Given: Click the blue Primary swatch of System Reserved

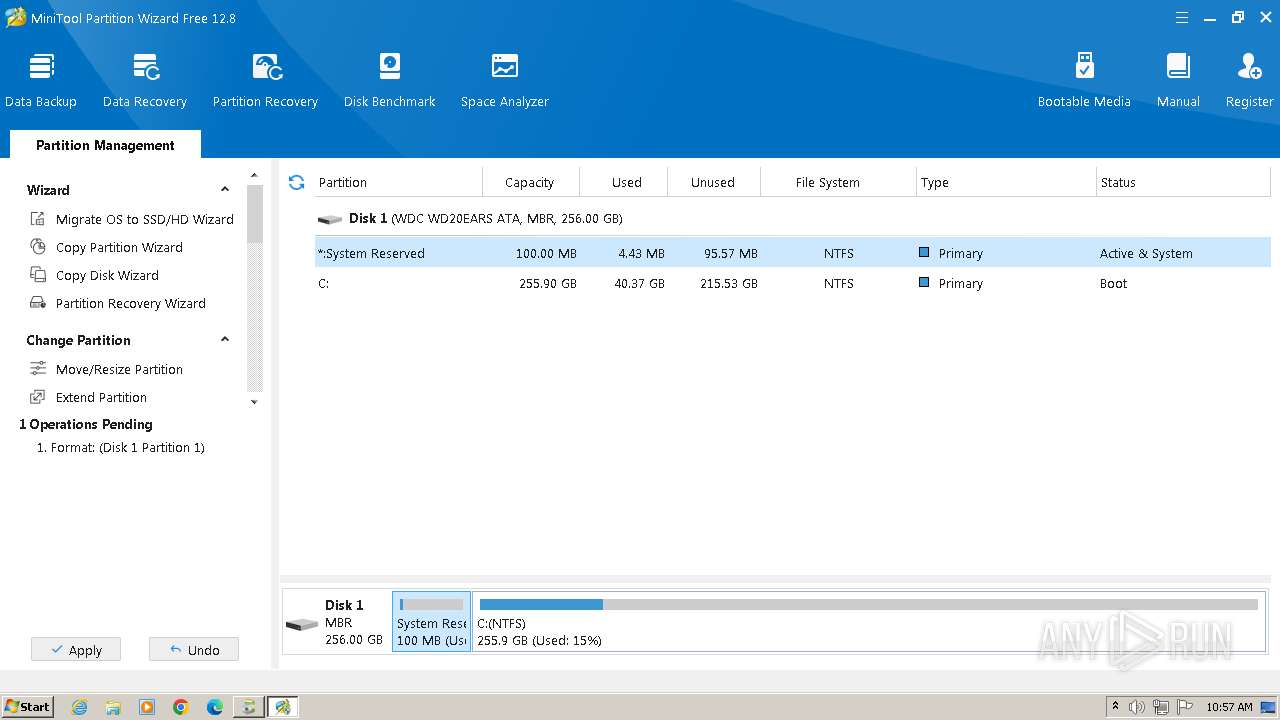Looking at the screenshot, I should 924,253.
